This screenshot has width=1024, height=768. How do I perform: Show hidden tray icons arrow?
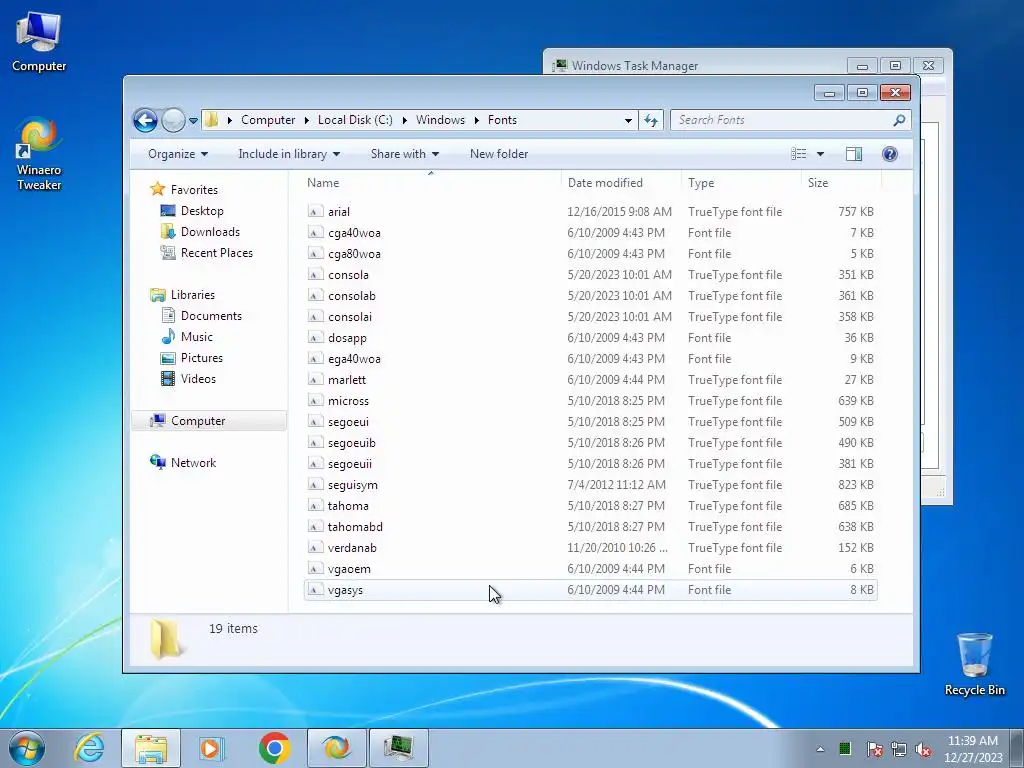point(820,749)
